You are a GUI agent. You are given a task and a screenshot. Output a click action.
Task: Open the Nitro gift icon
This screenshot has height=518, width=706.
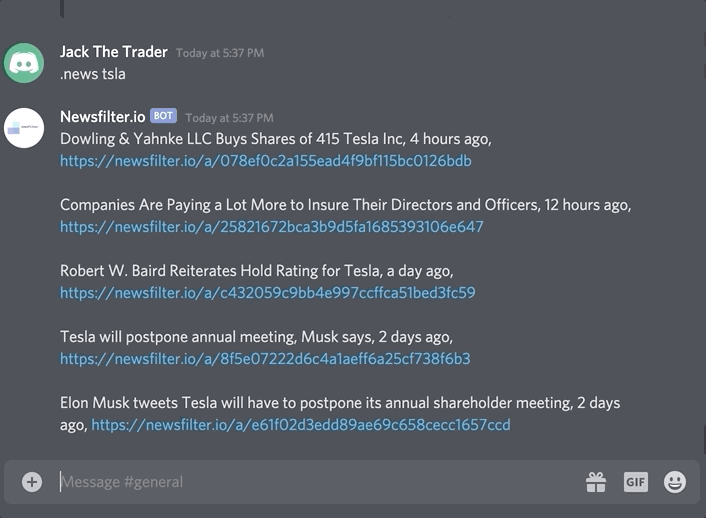click(596, 482)
